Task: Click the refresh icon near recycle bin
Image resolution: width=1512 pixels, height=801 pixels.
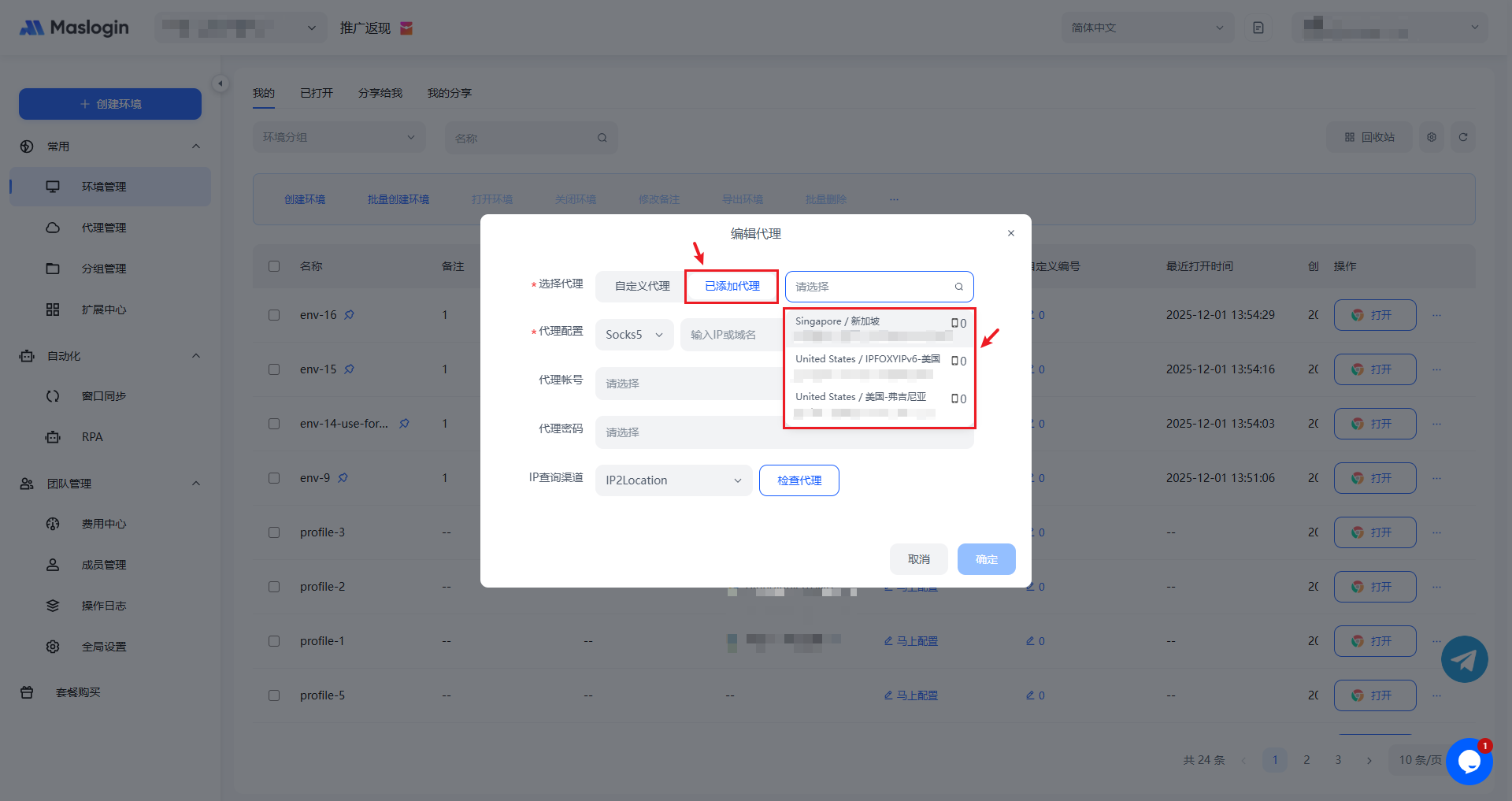Action: tap(1462, 137)
